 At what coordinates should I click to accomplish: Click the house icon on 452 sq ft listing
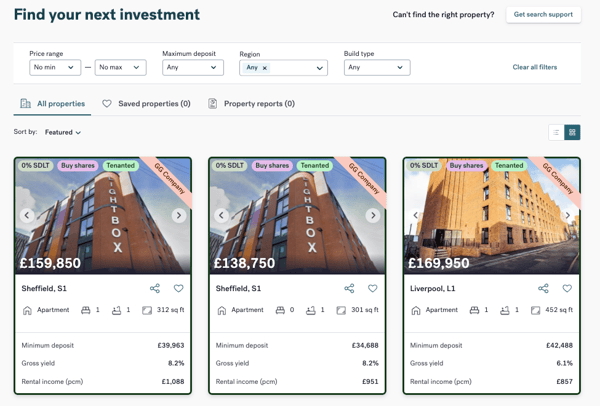(x=416, y=310)
